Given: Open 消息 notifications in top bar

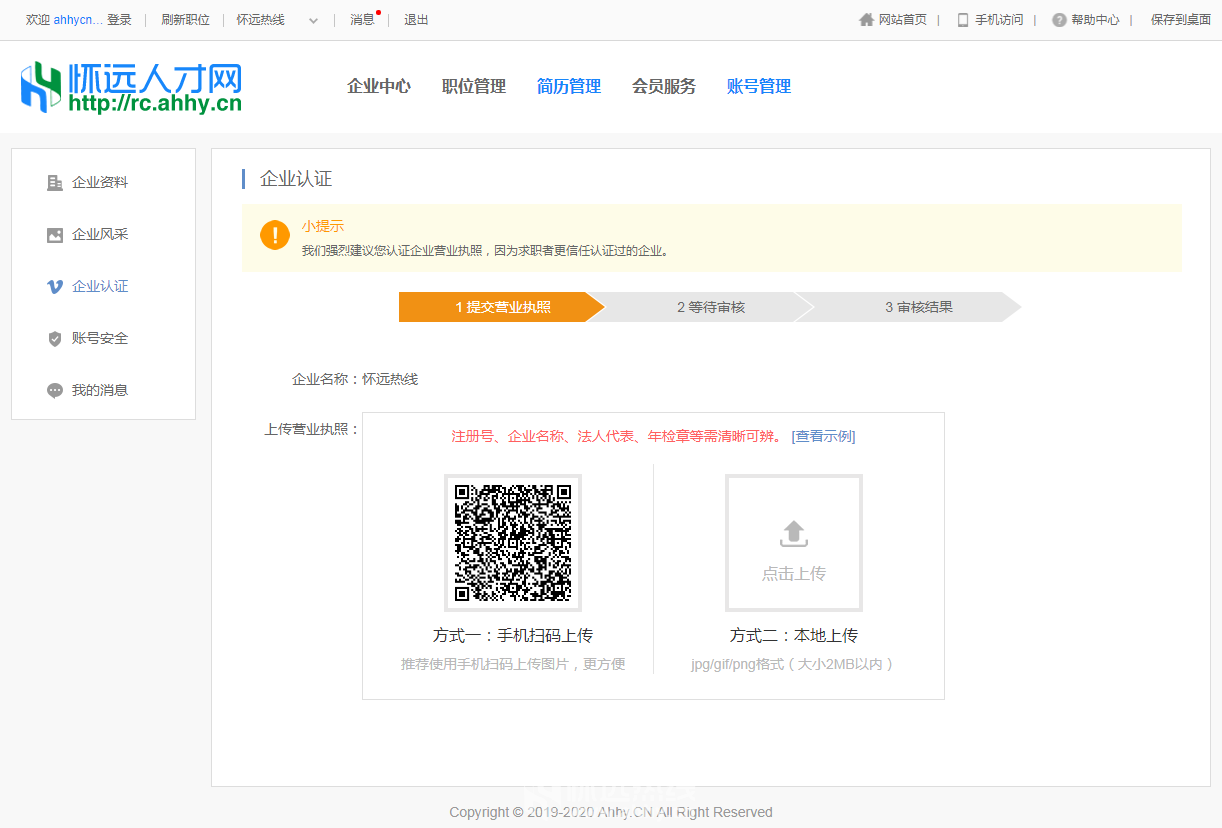Looking at the screenshot, I should tap(362, 20).
